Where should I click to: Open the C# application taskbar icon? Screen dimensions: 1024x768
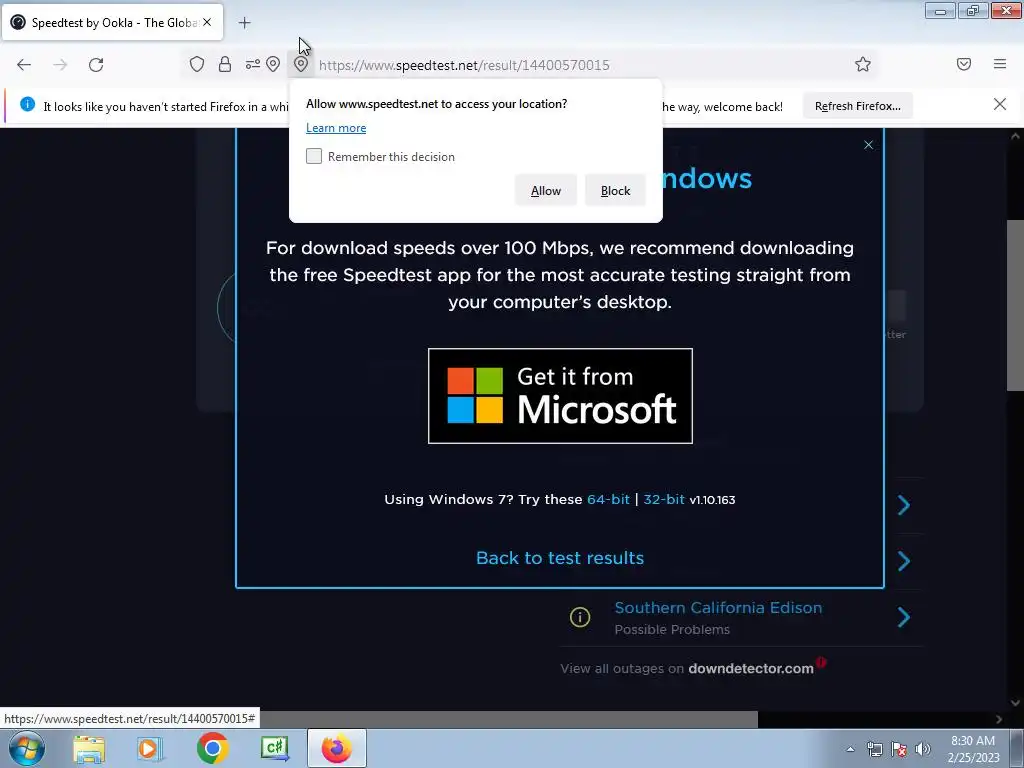click(274, 748)
